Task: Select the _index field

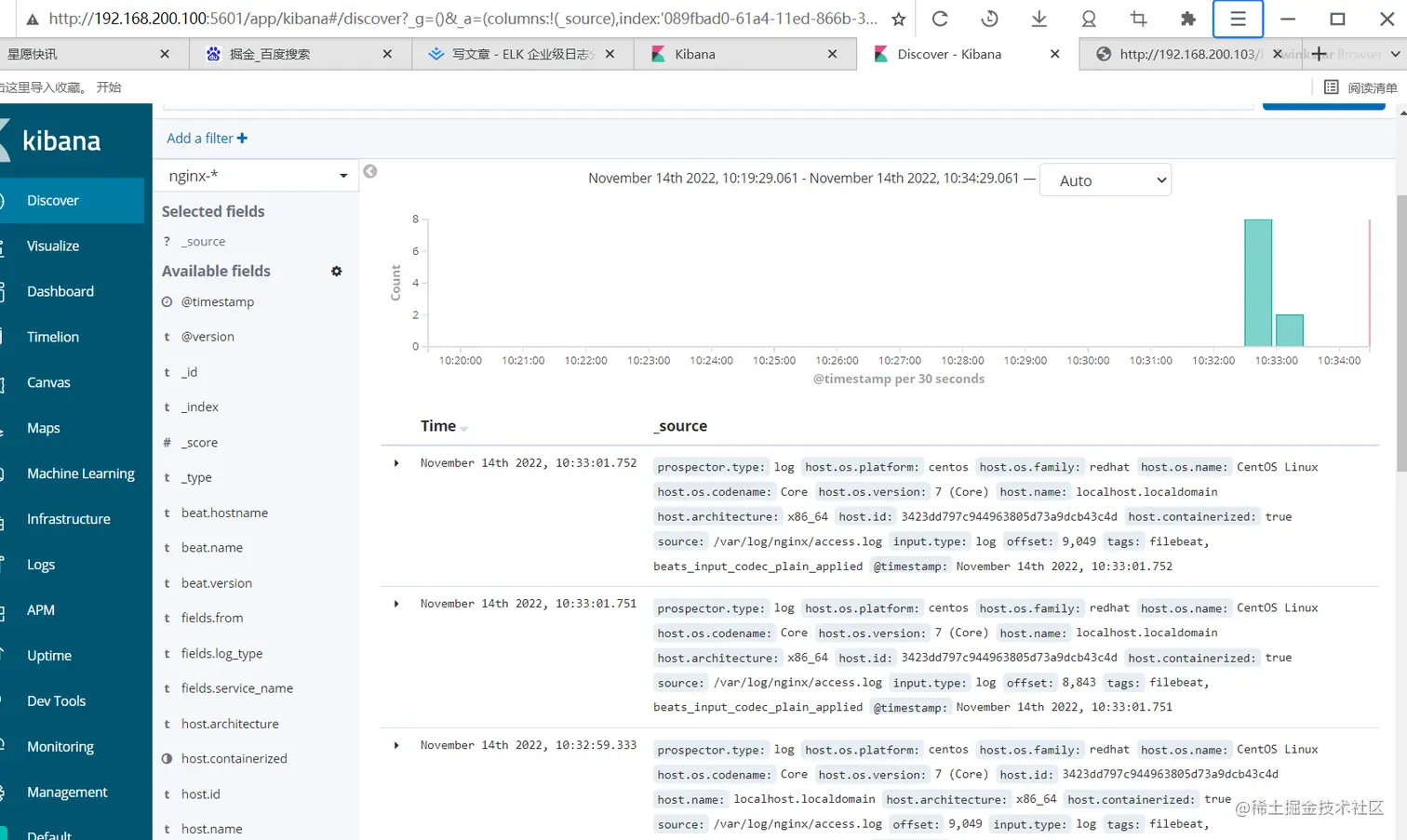Action: 199,407
